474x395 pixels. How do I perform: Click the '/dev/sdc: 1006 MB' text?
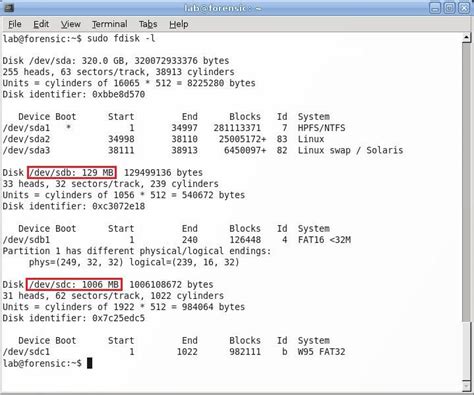tap(74, 284)
